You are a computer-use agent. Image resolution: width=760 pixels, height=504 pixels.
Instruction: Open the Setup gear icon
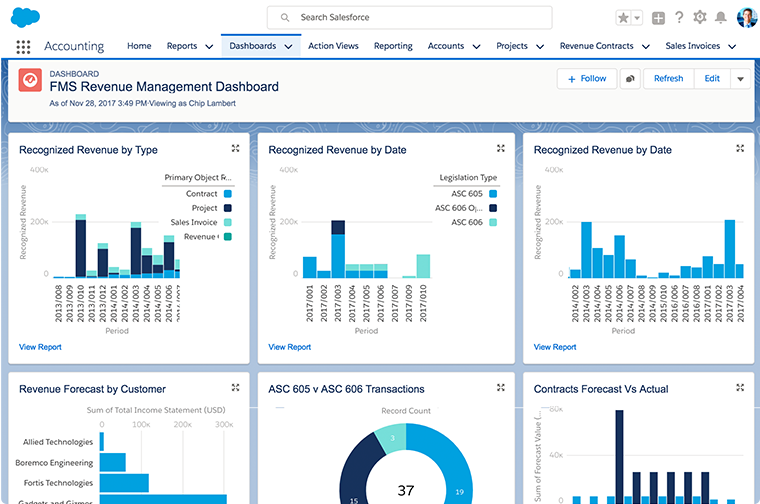699,17
